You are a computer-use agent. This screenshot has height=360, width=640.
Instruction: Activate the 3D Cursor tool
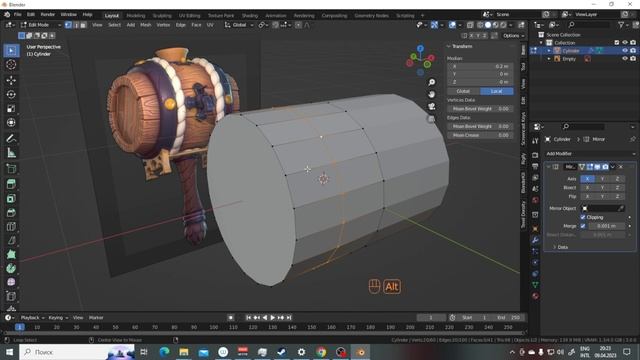(x=11, y=64)
